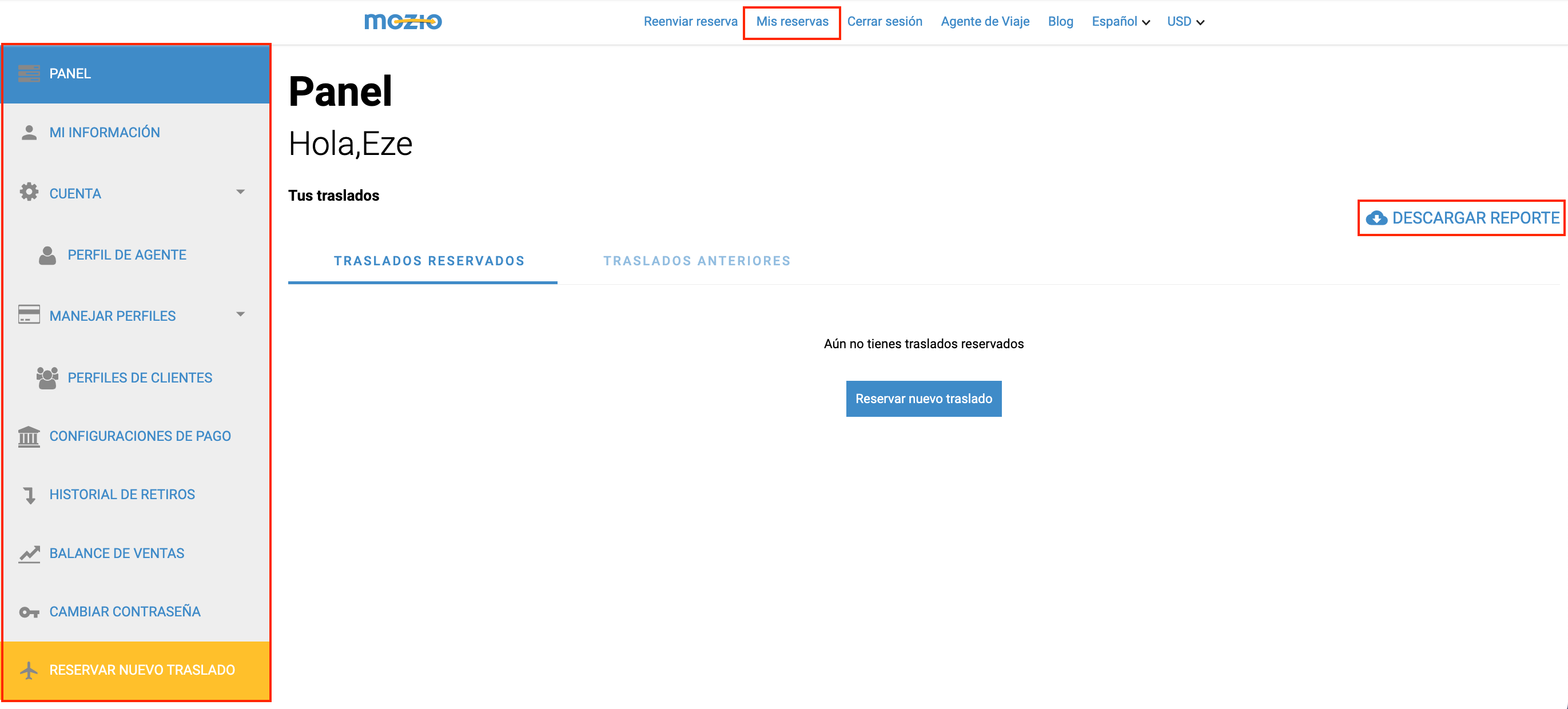Click the person icon beside Mi Información

[29, 133]
